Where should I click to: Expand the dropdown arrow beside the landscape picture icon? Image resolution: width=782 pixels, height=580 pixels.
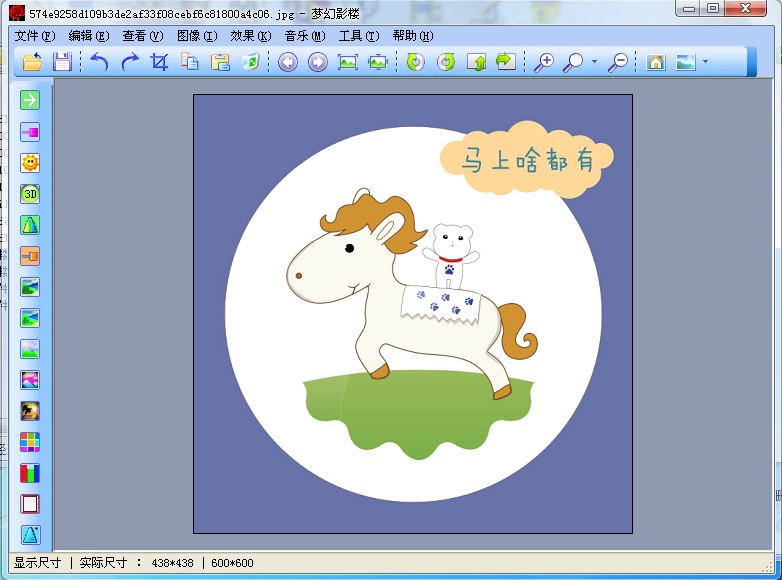[x=705, y=62]
